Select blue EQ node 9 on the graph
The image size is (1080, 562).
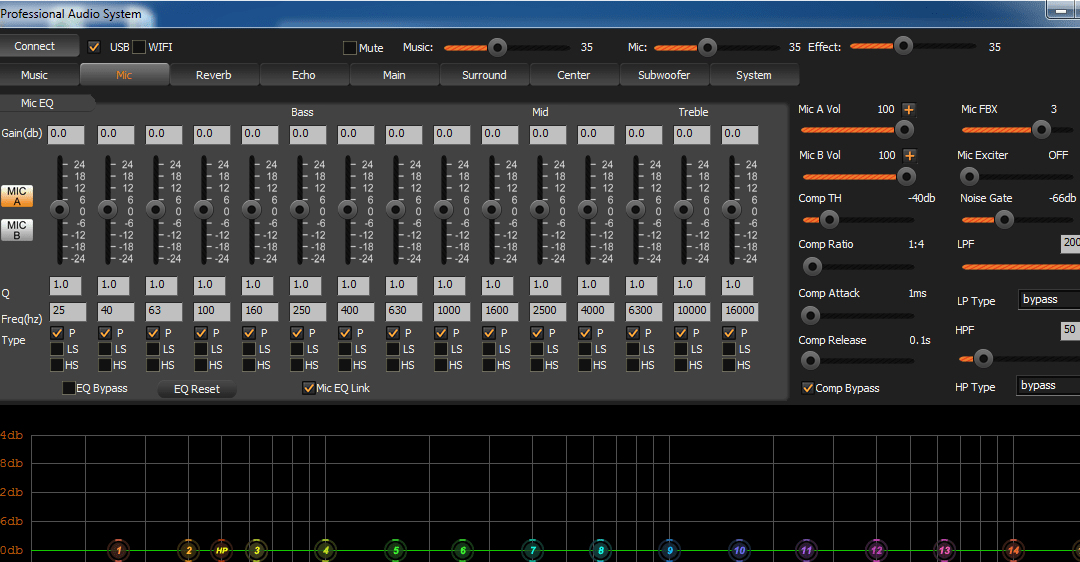pyautogui.click(x=669, y=550)
